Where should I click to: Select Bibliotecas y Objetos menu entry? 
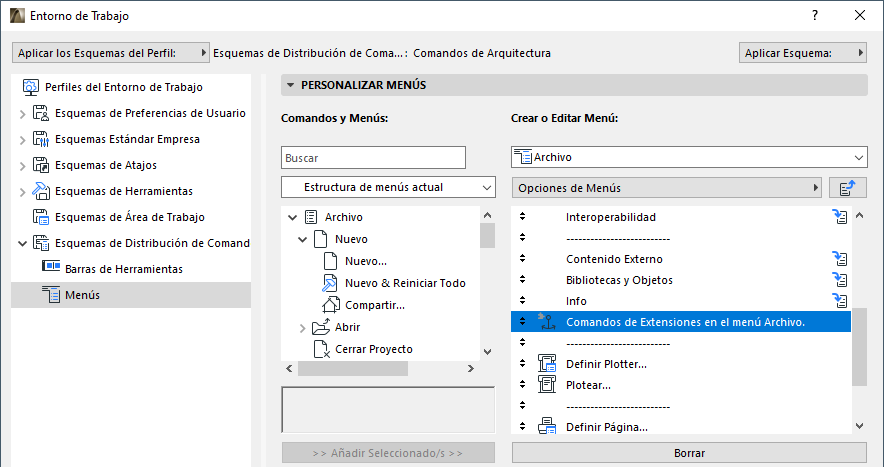pyautogui.click(x=619, y=280)
